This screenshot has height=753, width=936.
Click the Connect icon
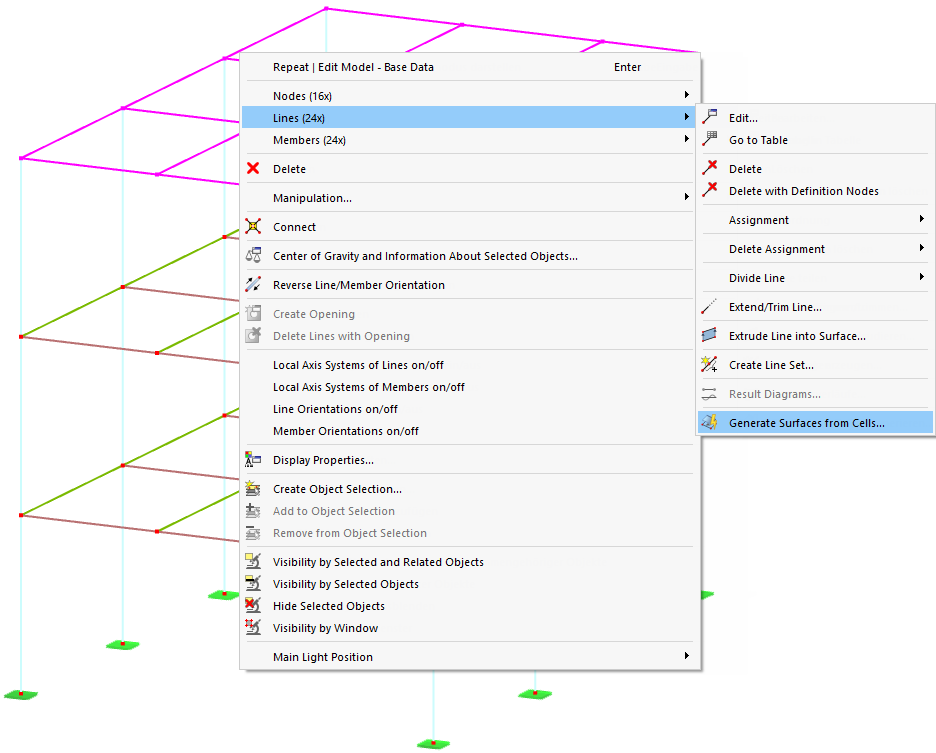253,227
